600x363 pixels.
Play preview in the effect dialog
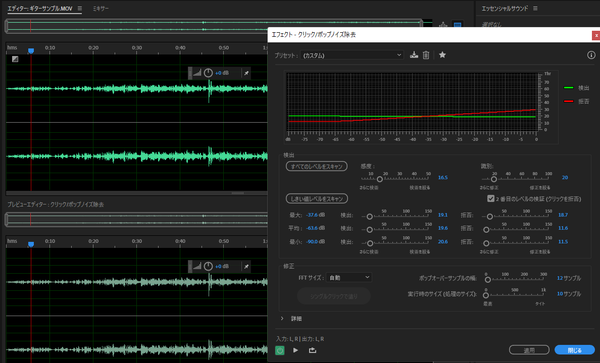tap(295, 350)
